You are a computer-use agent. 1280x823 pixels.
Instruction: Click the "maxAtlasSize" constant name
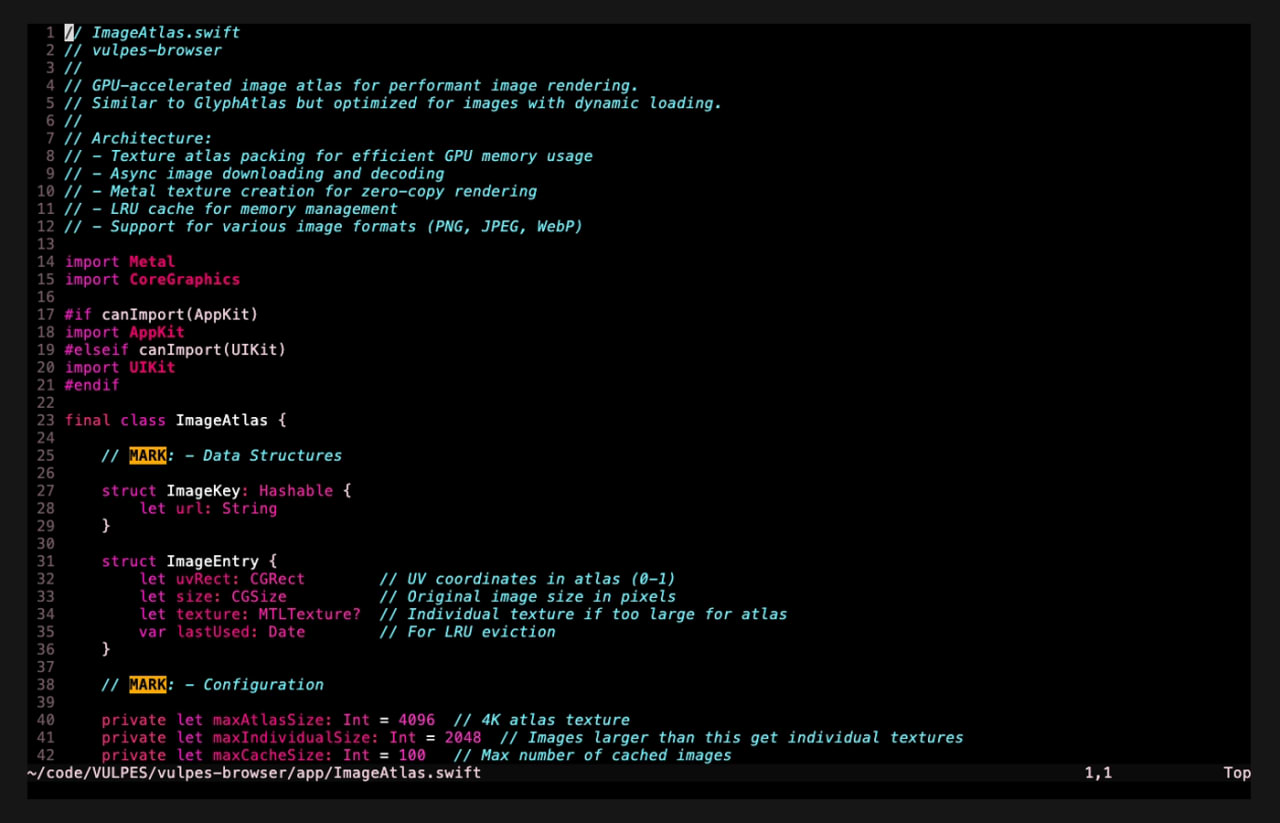click(268, 719)
